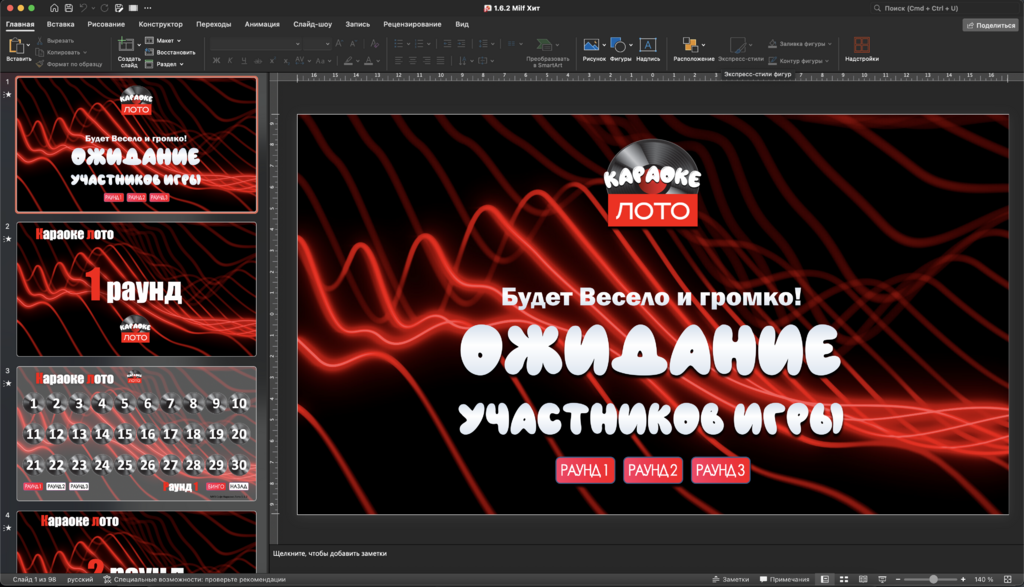
Task: Toggle strikethrough formatting
Action: coord(258,61)
